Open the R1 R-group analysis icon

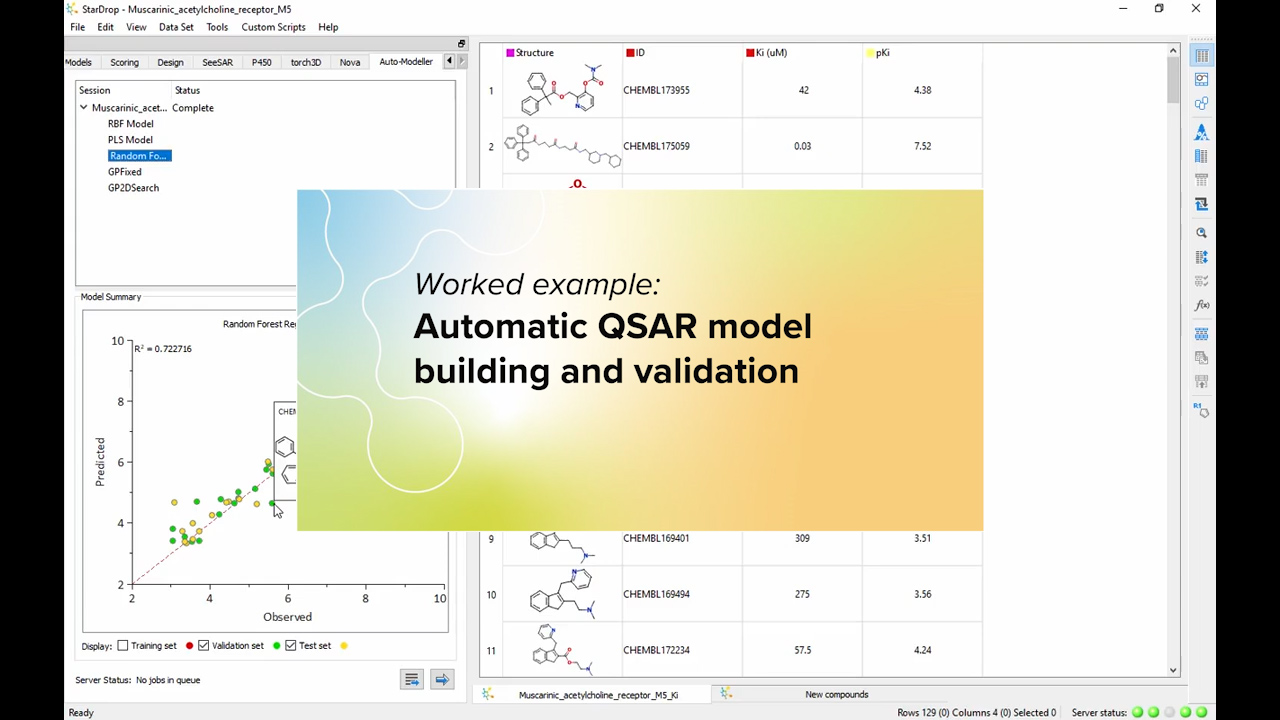[x=1201, y=409]
